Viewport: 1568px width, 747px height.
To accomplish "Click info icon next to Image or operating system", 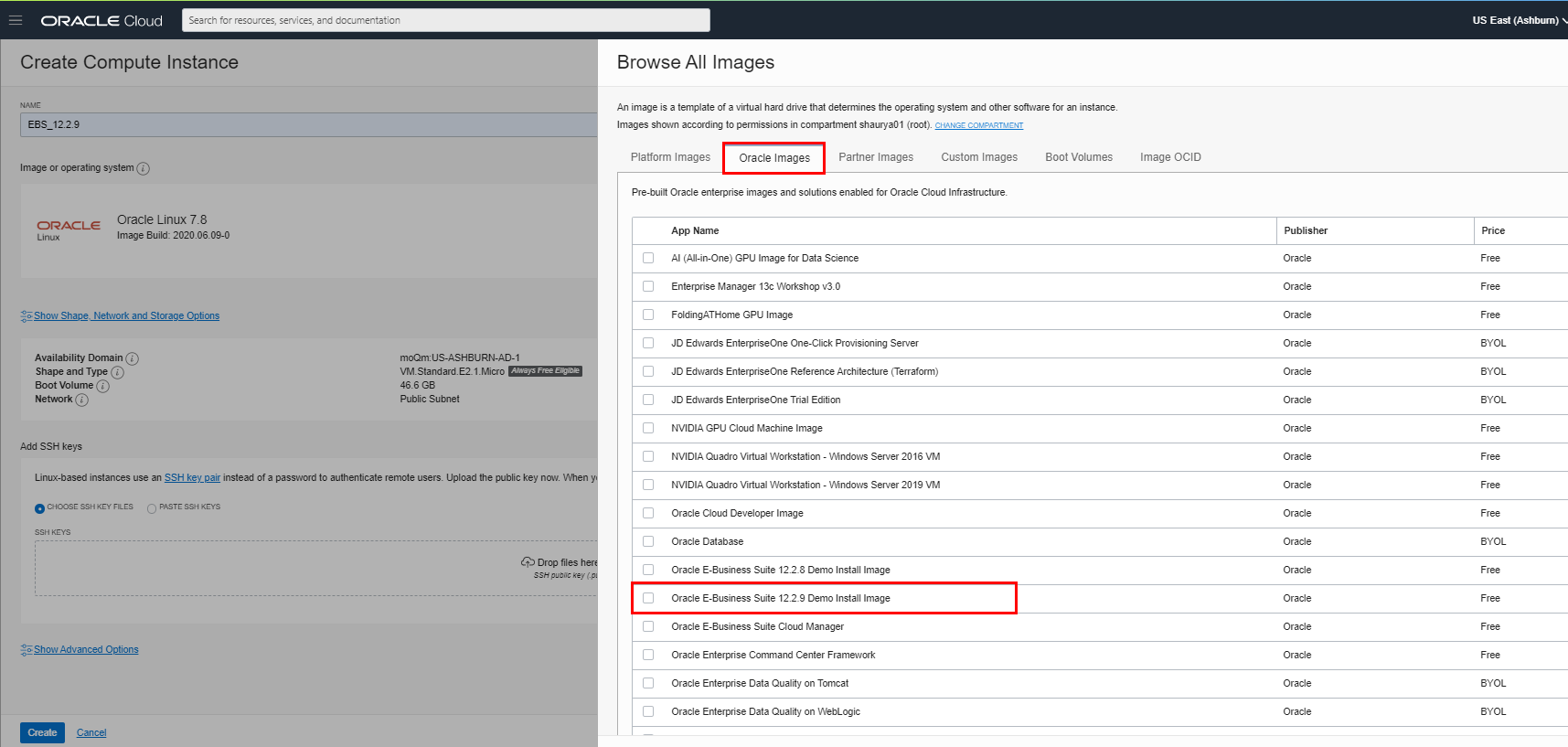I will (144, 168).
